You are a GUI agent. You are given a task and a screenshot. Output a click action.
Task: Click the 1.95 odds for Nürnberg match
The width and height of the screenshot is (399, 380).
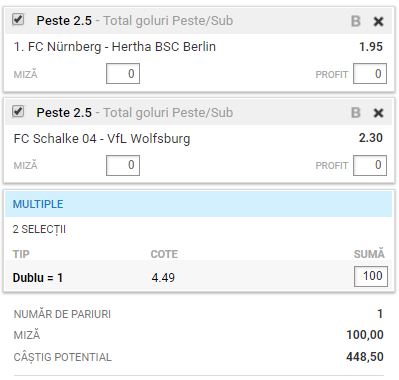pos(371,47)
